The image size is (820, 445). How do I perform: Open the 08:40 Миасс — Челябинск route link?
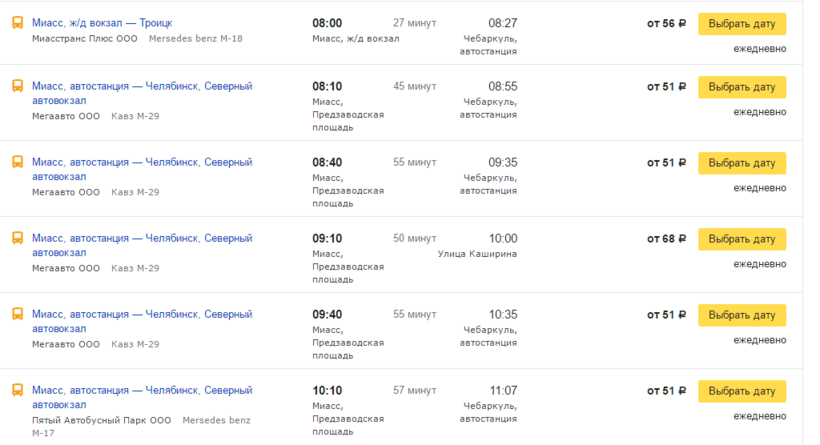click(141, 162)
